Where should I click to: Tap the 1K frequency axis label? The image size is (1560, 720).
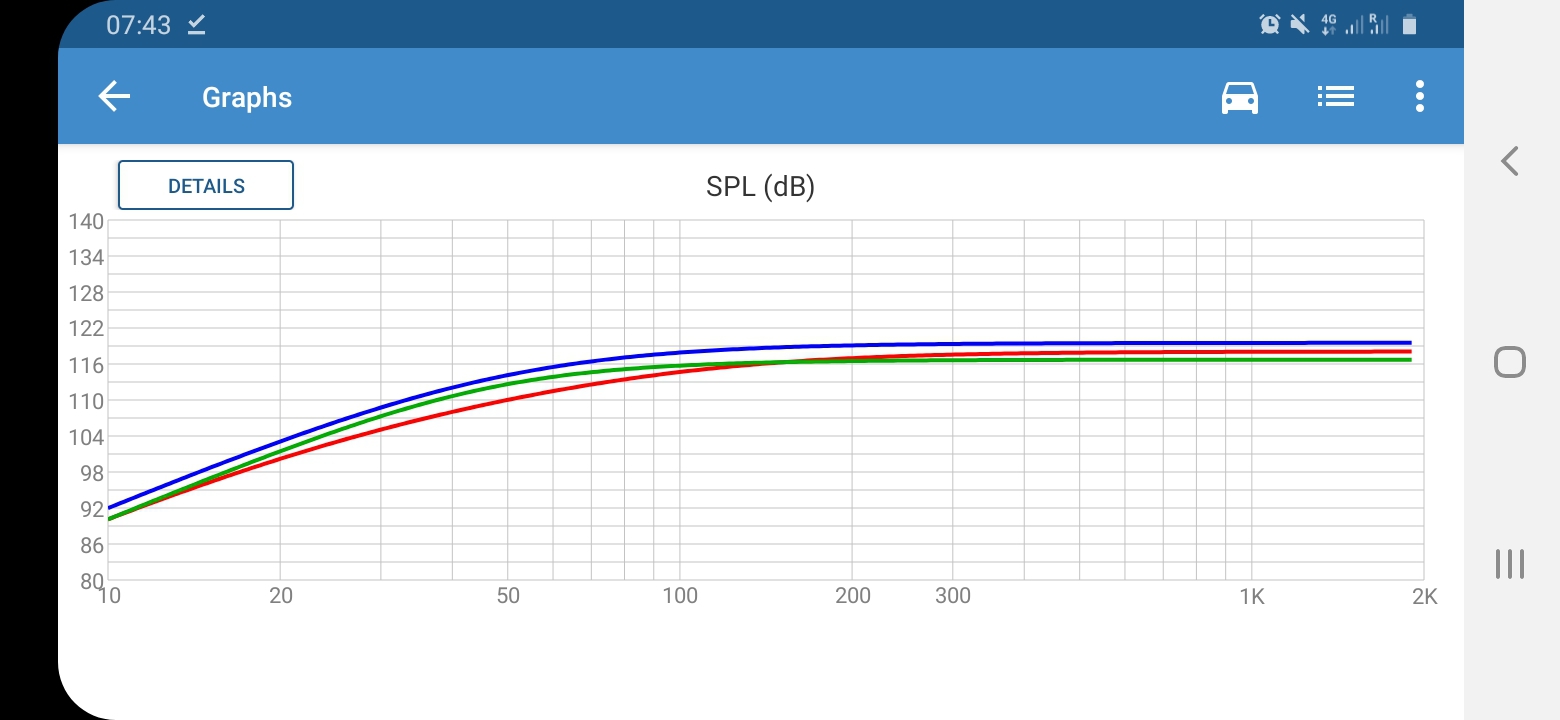click(1252, 597)
